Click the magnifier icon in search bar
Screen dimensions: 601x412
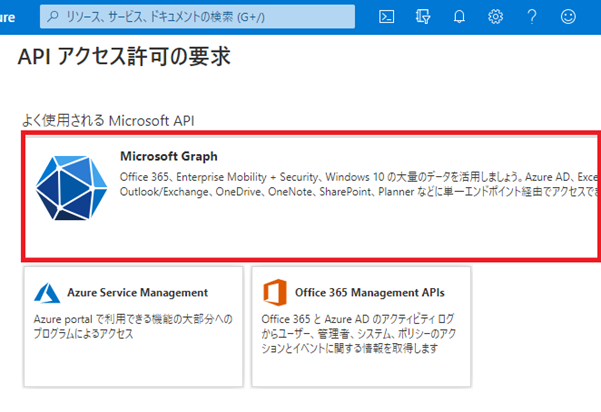[x=52, y=17]
